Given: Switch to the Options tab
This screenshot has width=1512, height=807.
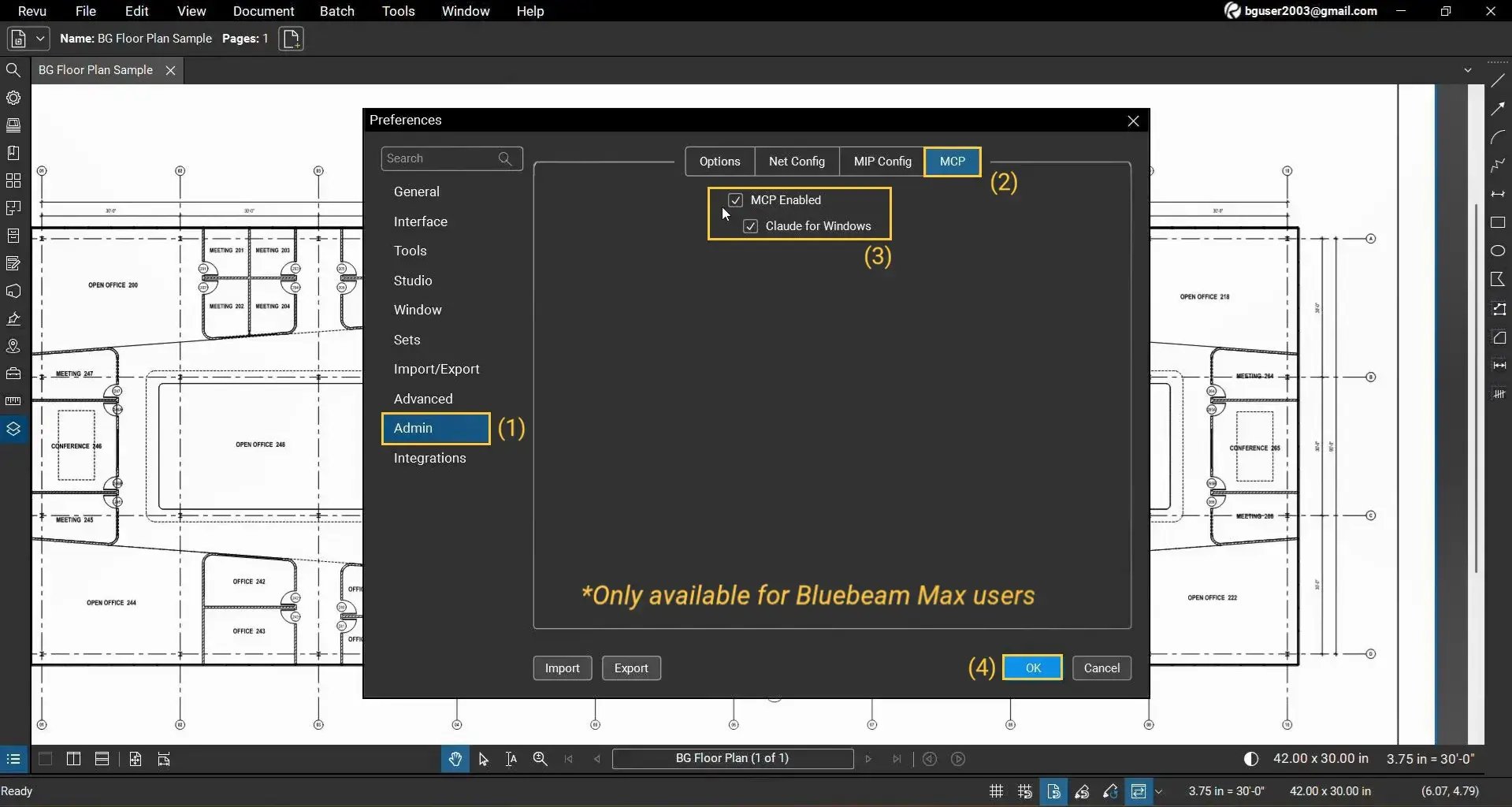Looking at the screenshot, I should [719, 162].
